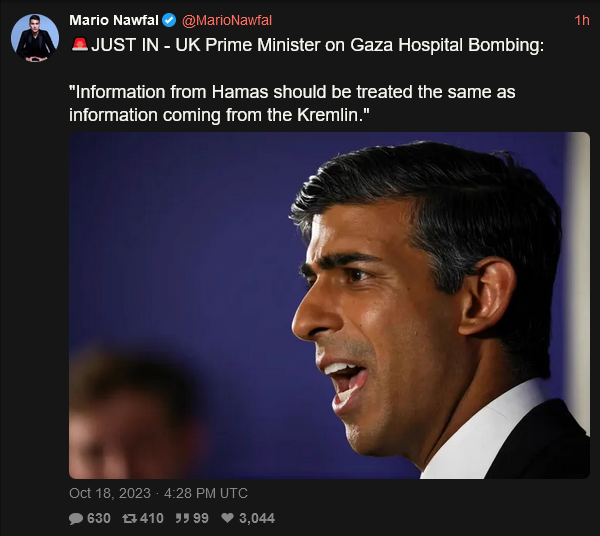
Task: View the 3,044 likes count
Action: point(257,518)
